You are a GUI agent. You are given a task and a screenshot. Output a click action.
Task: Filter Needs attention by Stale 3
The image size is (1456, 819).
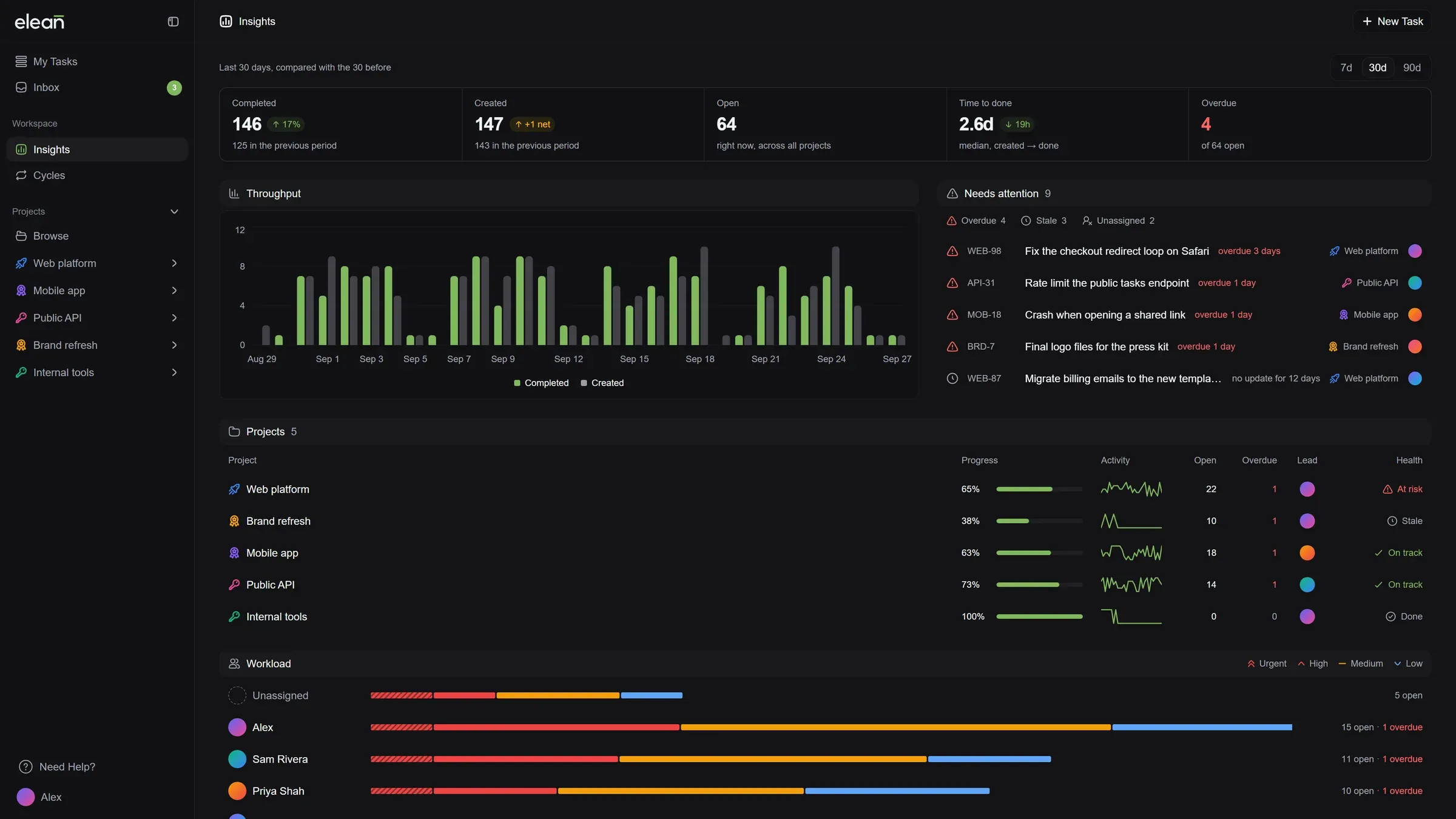(1043, 221)
